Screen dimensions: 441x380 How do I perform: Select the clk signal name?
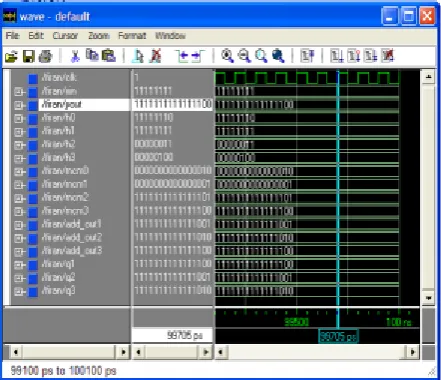[x=59, y=78]
